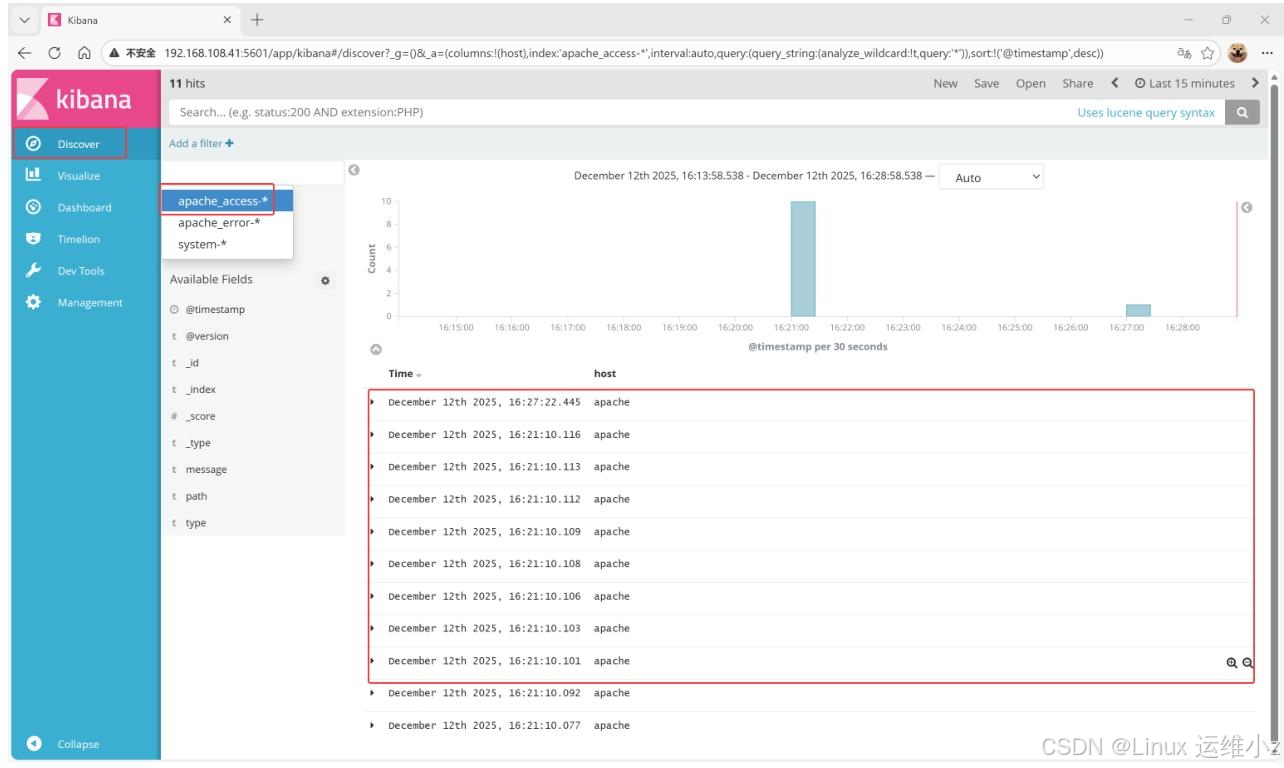1284x768 pixels.
Task: Click the filter-out-value minus magnifier icon
Action: coord(1247,662)
